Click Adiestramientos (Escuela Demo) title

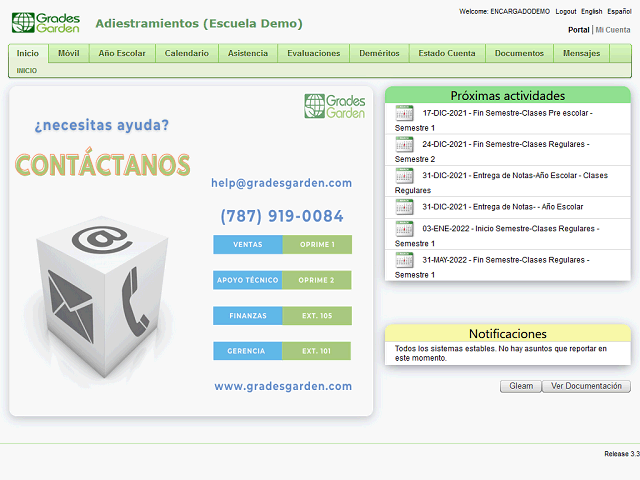point(199,24)
